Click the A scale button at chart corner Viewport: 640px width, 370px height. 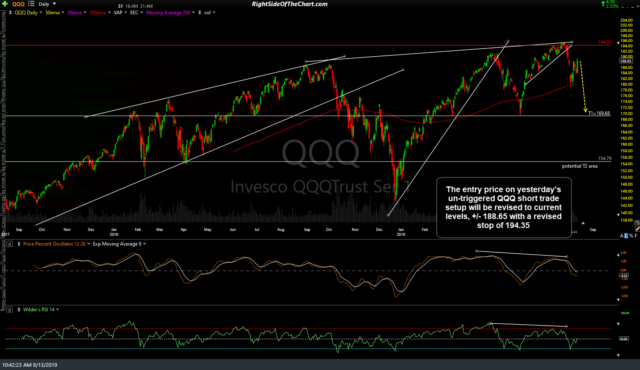(x=622, y=236)
